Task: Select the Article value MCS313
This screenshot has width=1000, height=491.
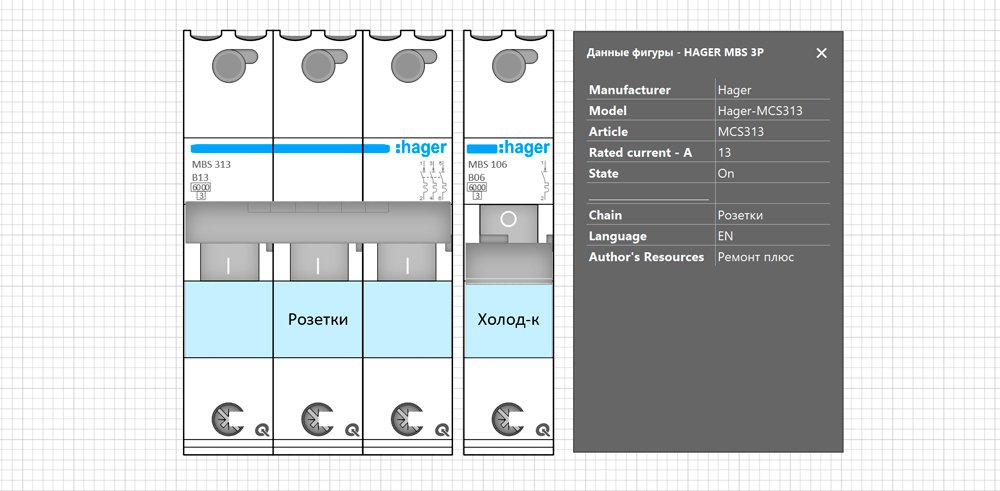Action: [x=740, y=132]
